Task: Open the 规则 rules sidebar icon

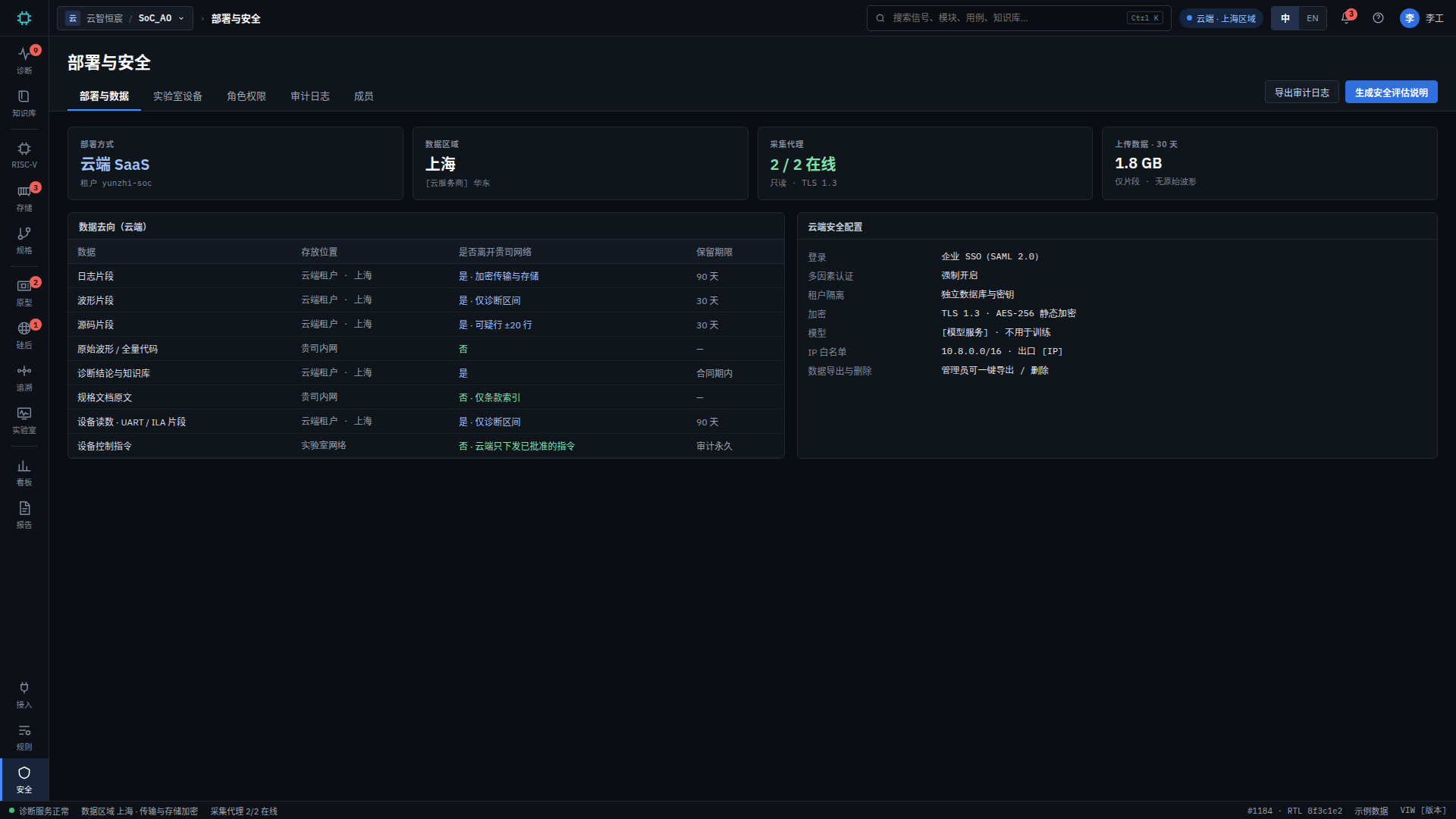Action: 24,737
